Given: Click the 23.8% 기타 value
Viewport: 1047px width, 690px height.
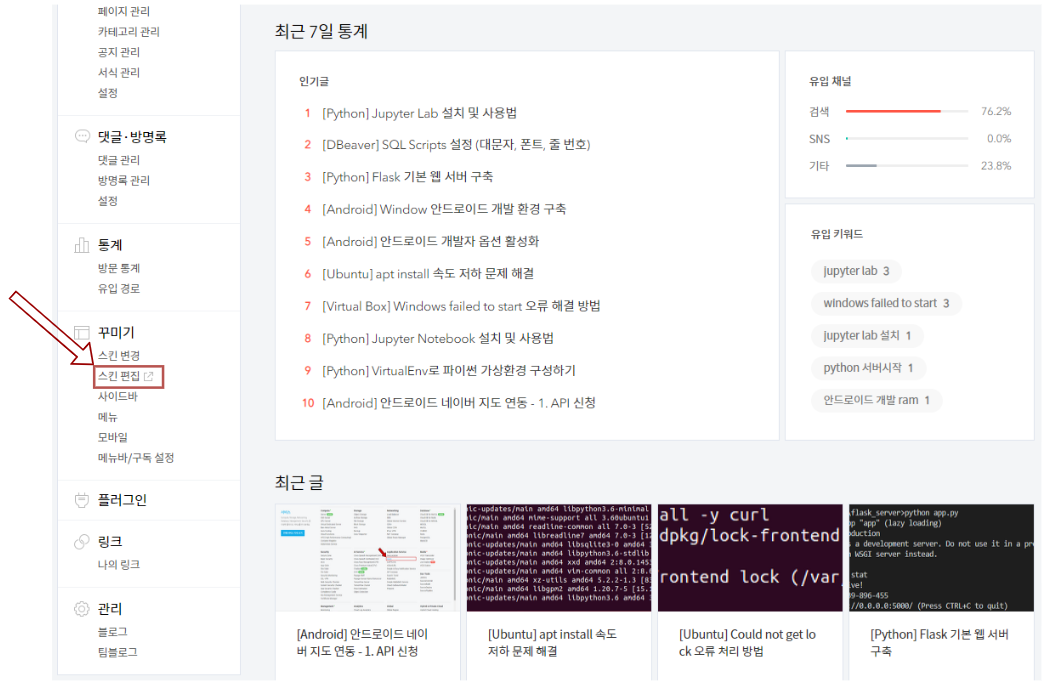Looking at the screenshot, I should coord(996,166).
